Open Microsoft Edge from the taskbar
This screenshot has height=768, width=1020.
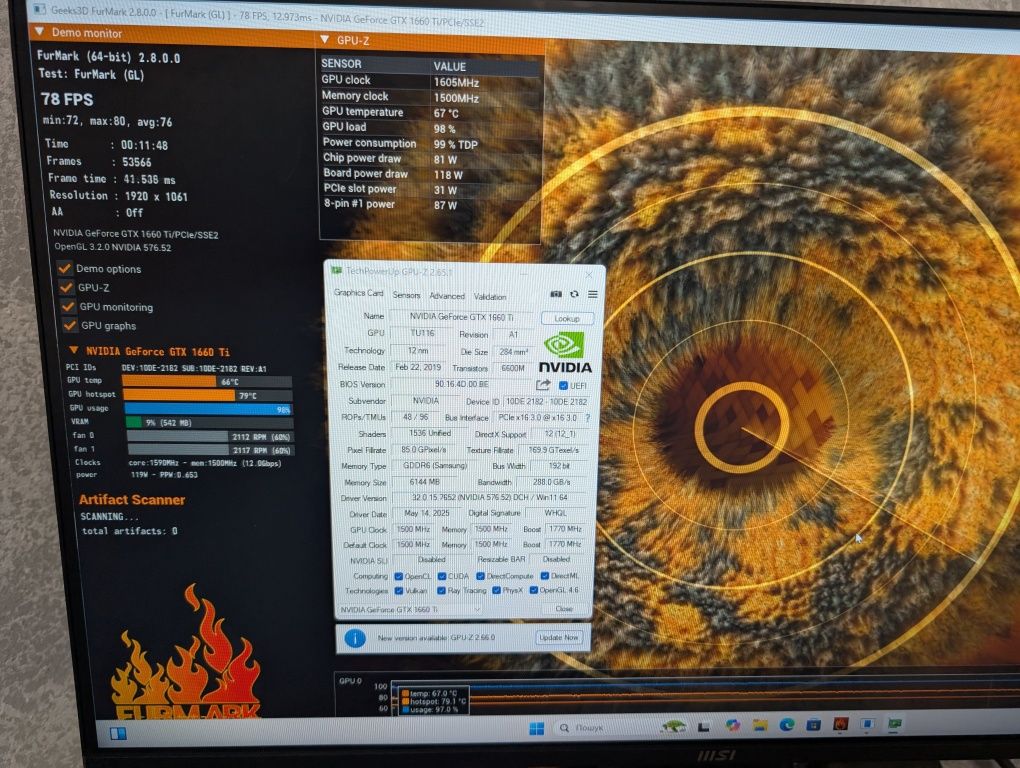click(x=787, y=724)
